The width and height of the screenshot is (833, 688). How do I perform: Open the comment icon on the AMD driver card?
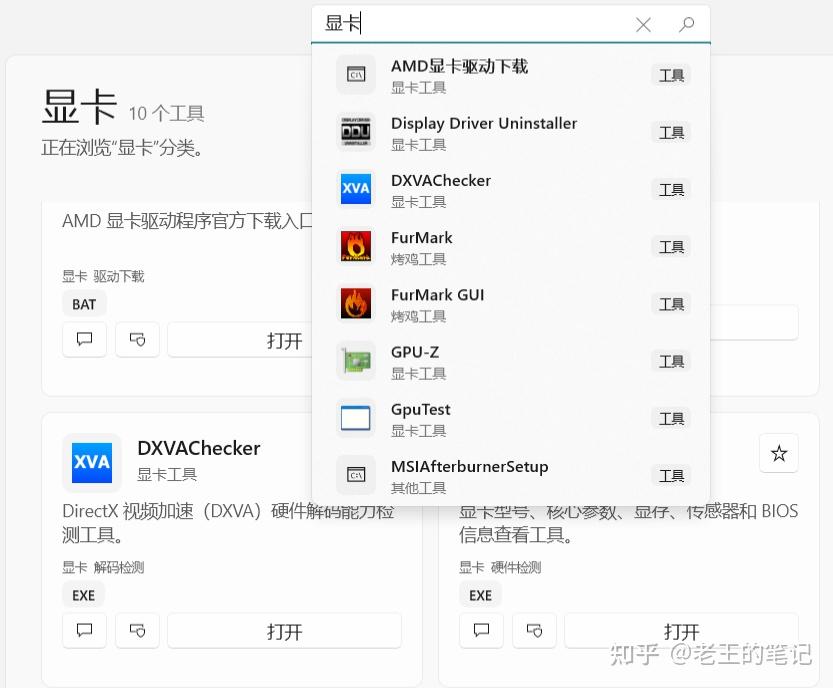pyautogui.click(x=84, y=339)
